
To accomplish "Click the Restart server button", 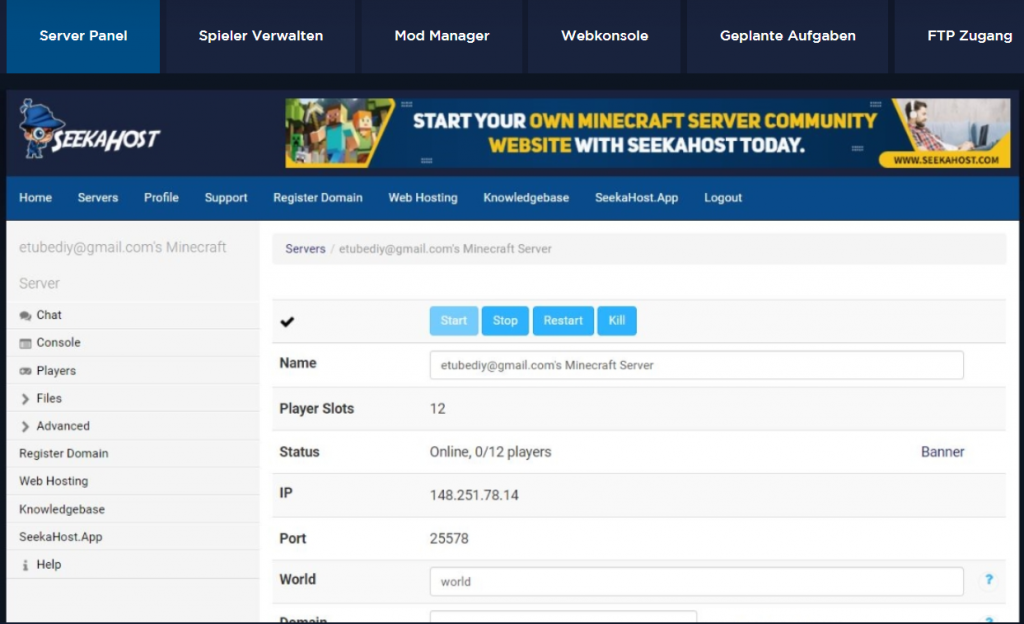I will tap(563, 320).
